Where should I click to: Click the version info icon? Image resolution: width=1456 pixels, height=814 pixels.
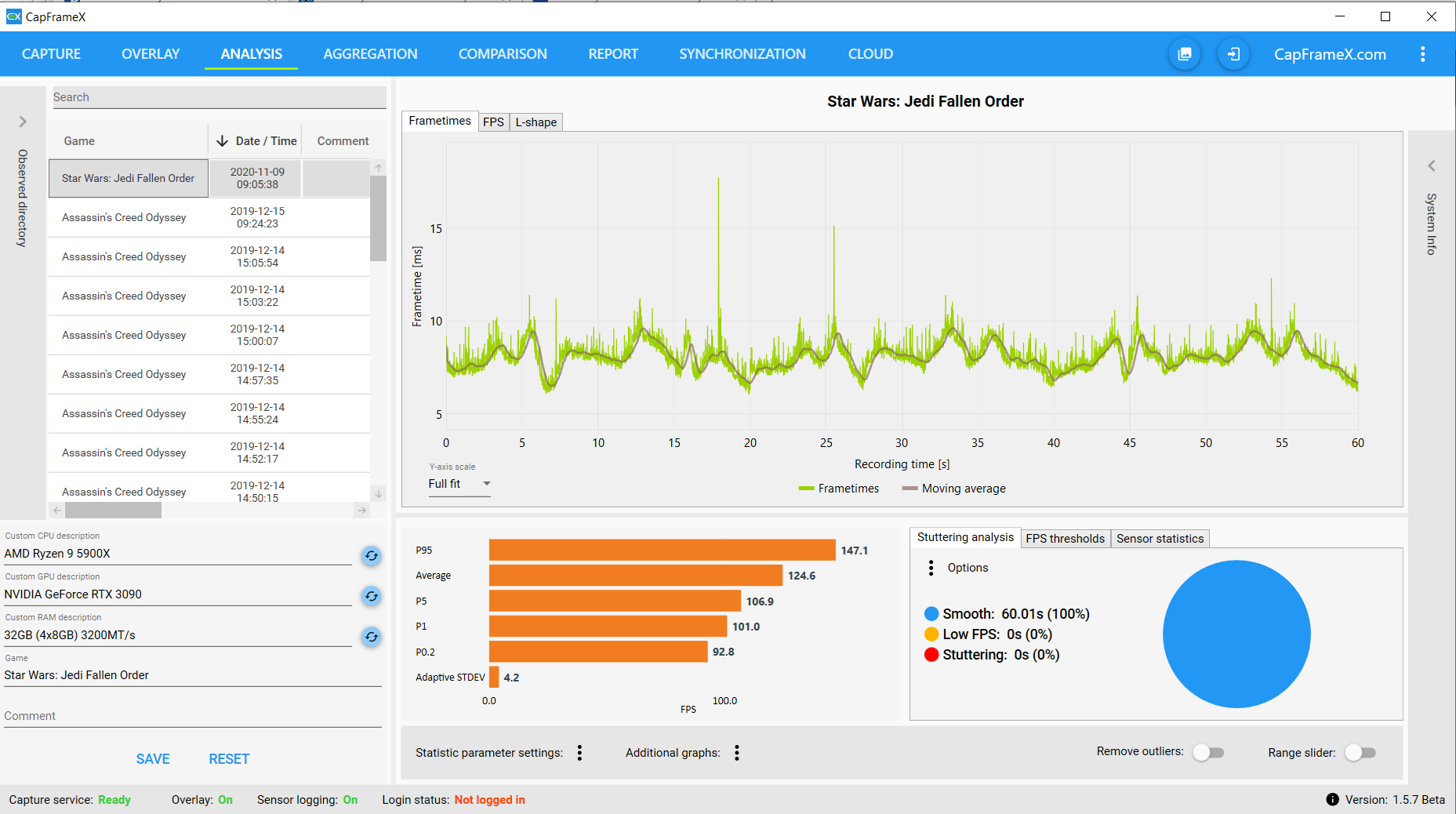(x=1332, y=800)
